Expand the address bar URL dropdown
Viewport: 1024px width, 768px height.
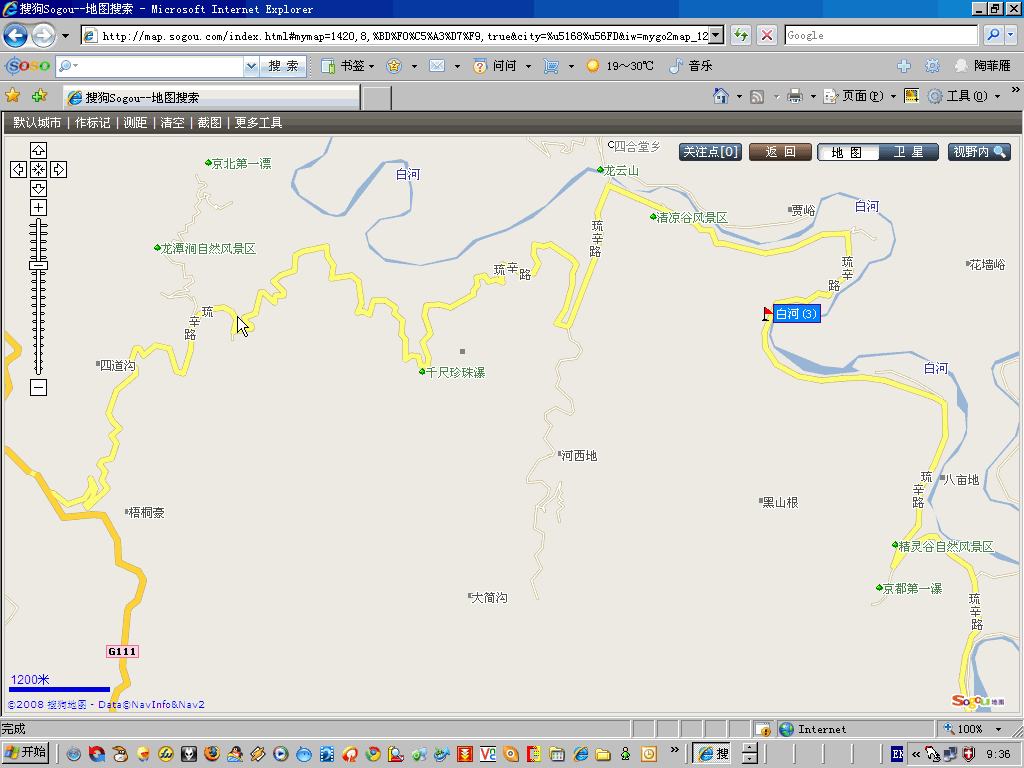click(716, 35)
